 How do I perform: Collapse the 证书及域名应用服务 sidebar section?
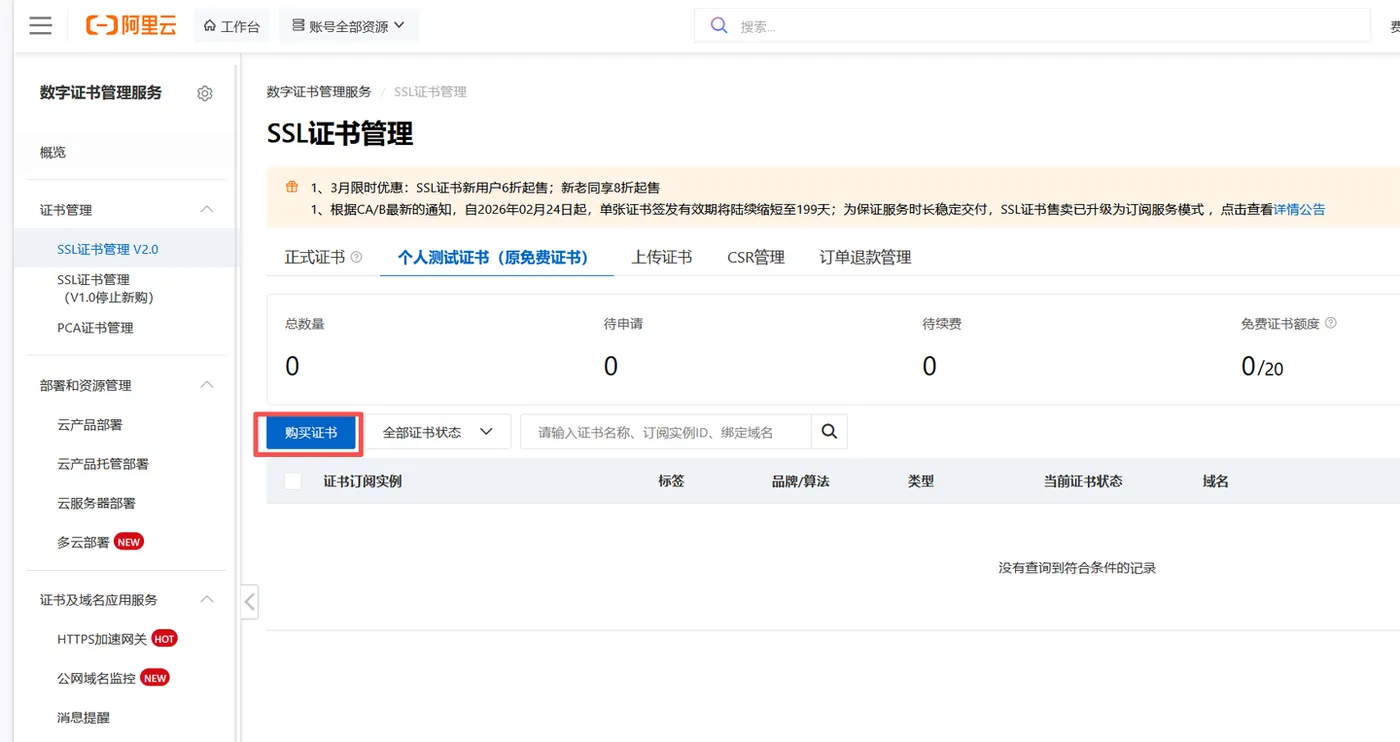click(207, 600)
